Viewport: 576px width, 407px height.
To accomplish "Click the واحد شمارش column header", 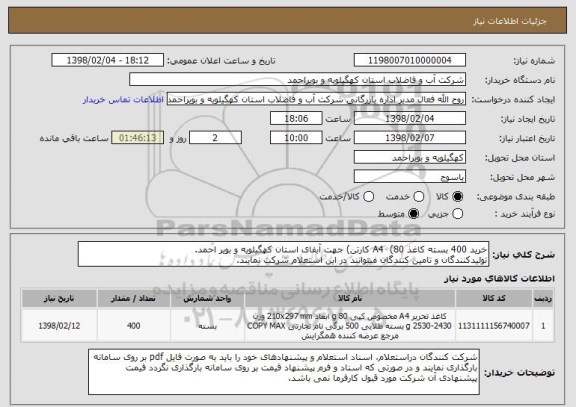I will 207,298.
